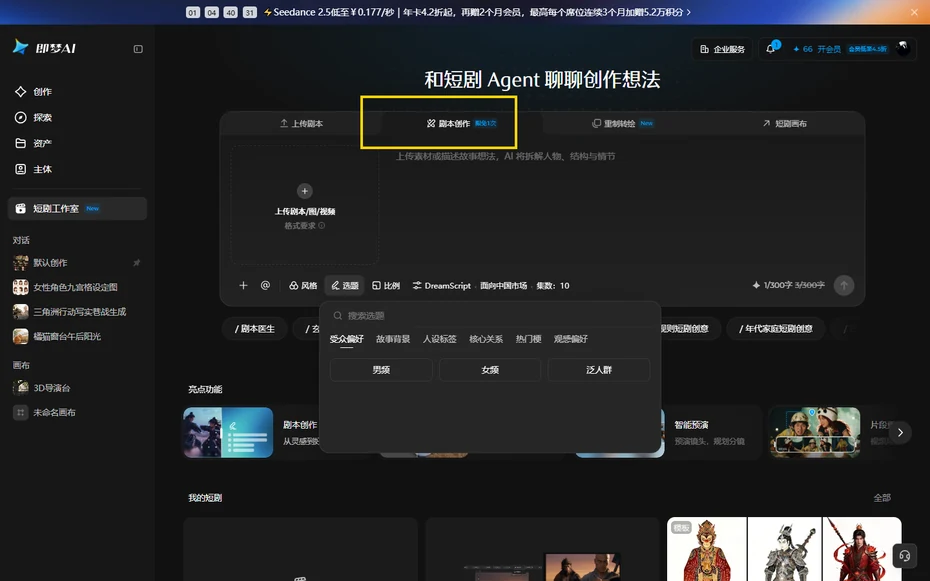Open the 风格 style selector
This screenshot has width=930, height=581.
(x=302, y=285)
